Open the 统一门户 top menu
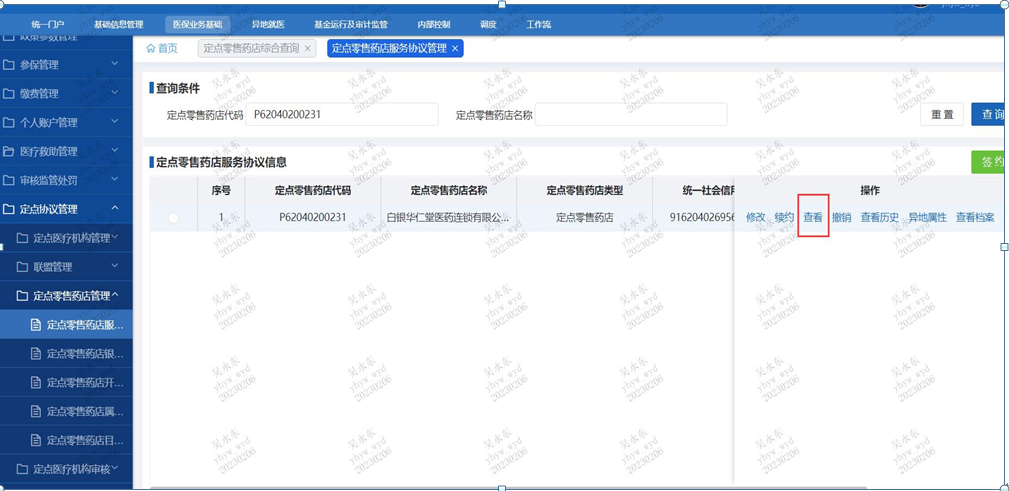1009x491 pixels. tap(48, 24)
